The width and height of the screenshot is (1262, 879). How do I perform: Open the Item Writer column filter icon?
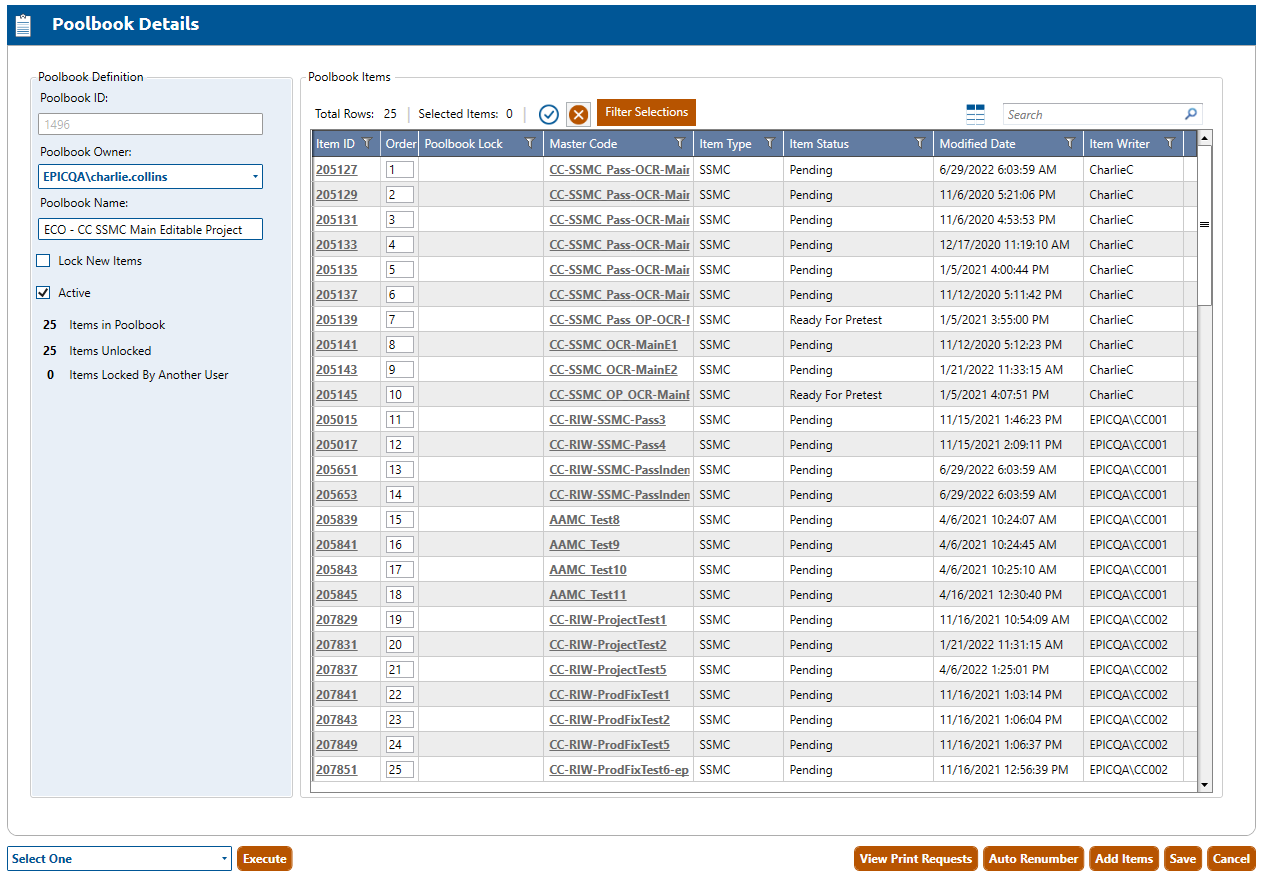click(1169, 144)
